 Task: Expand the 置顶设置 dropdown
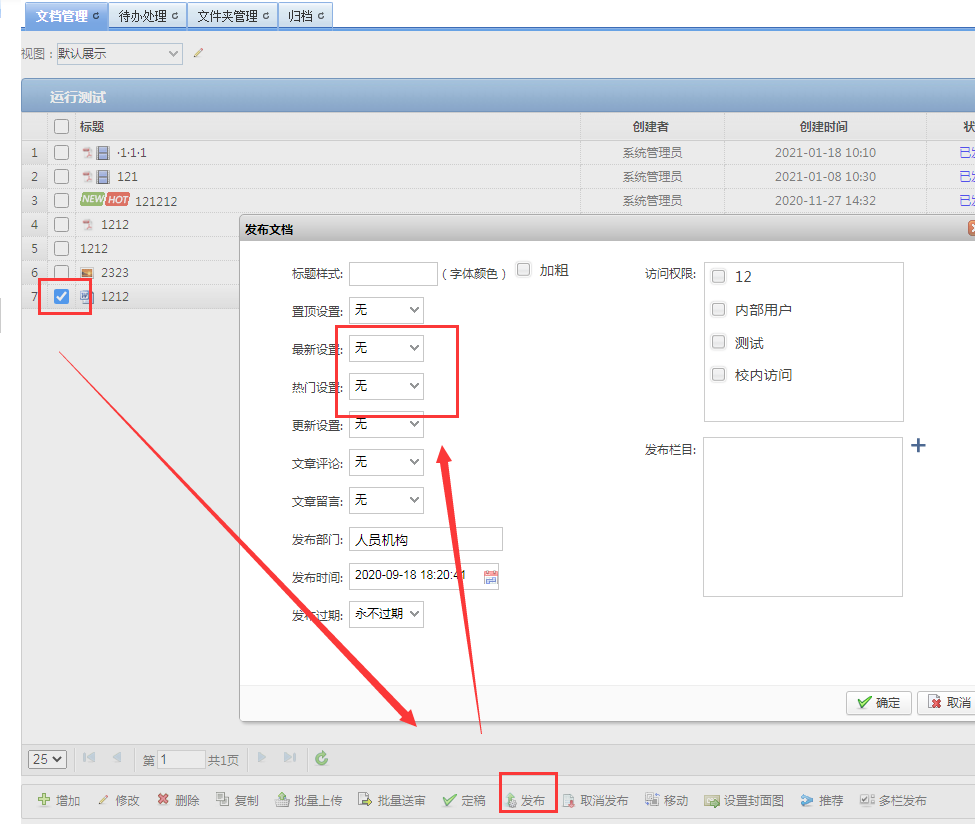pyautogui.click(x=386, y=311)
